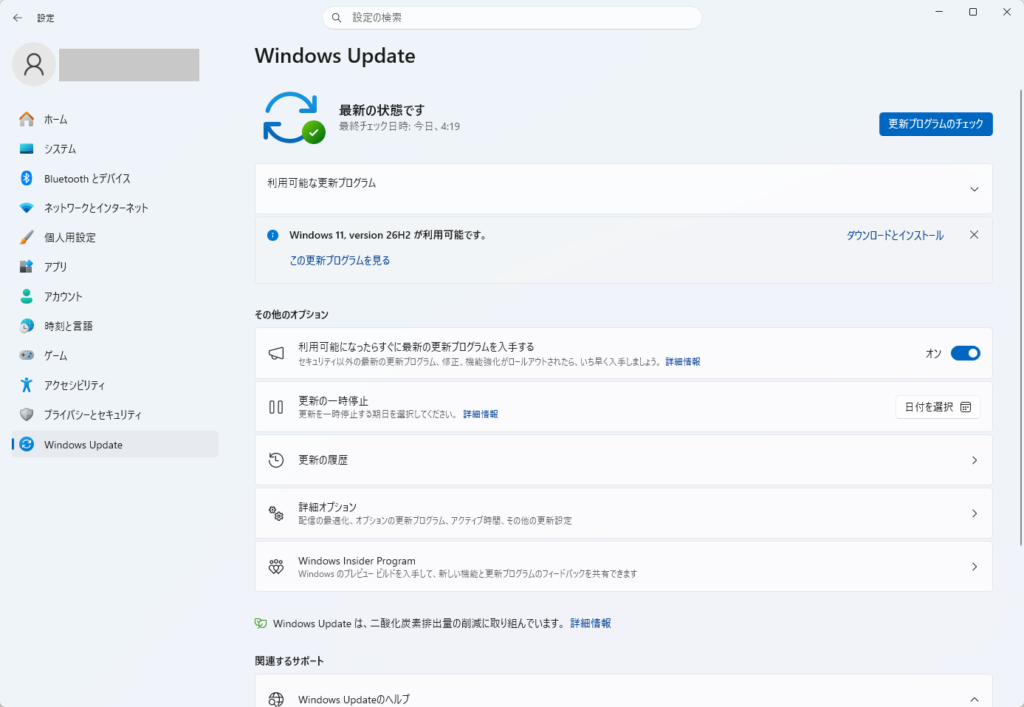Dismiss the Windows 11 26H2 notification

[x=974, y=235]
